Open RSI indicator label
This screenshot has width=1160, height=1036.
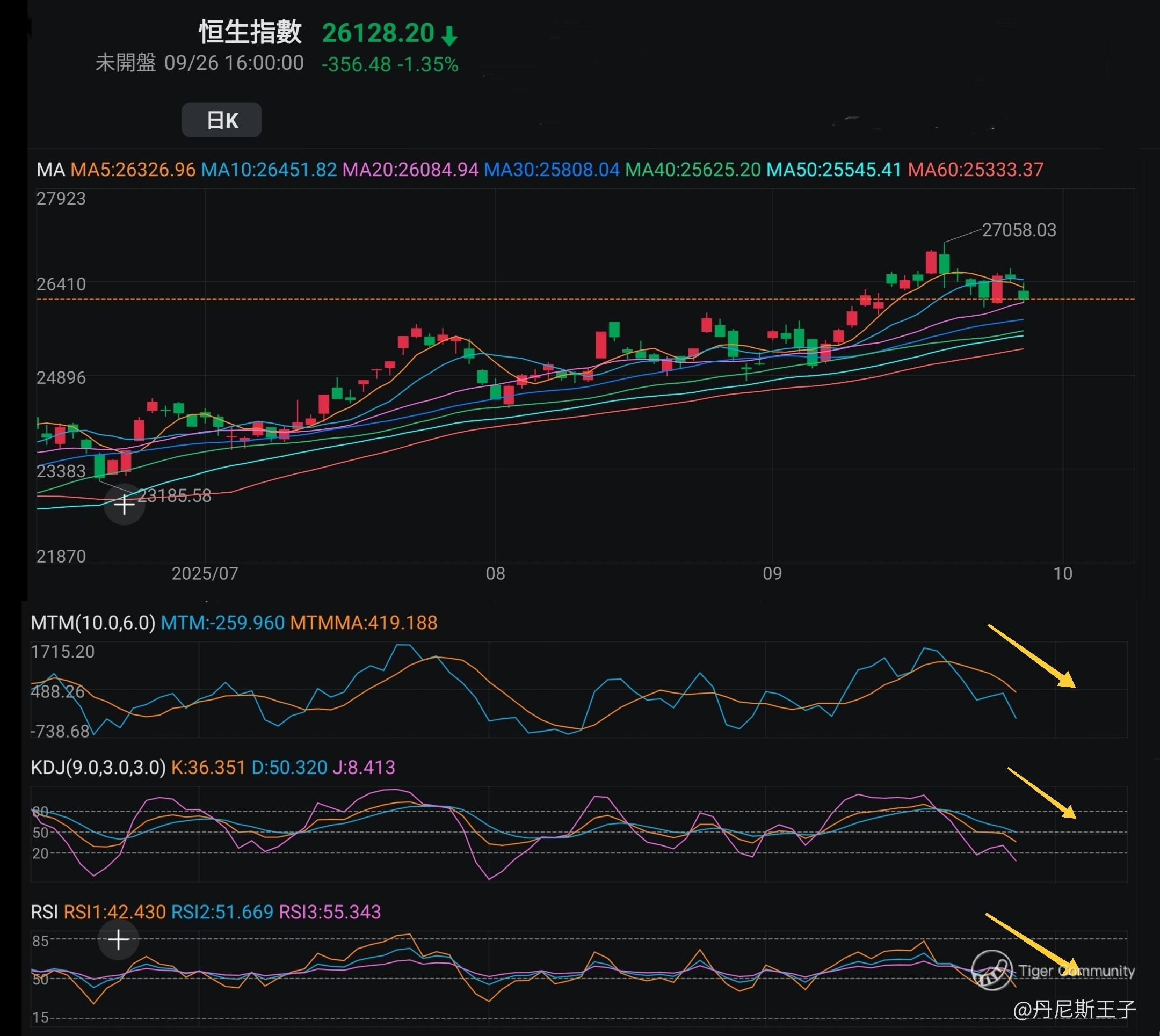click(x=45, y=912)
